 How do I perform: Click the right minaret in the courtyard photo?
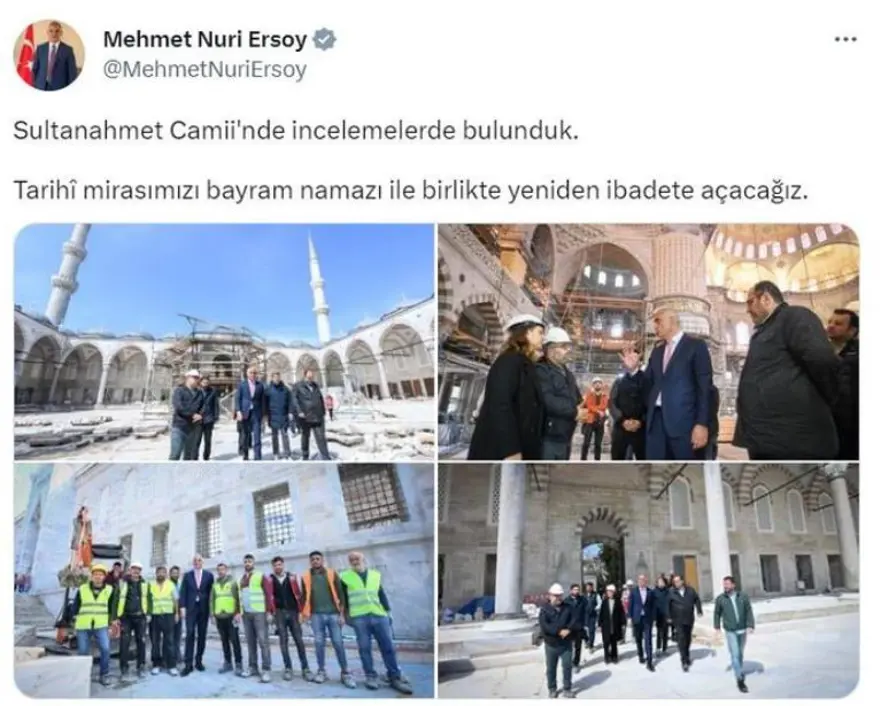point(319,288)
